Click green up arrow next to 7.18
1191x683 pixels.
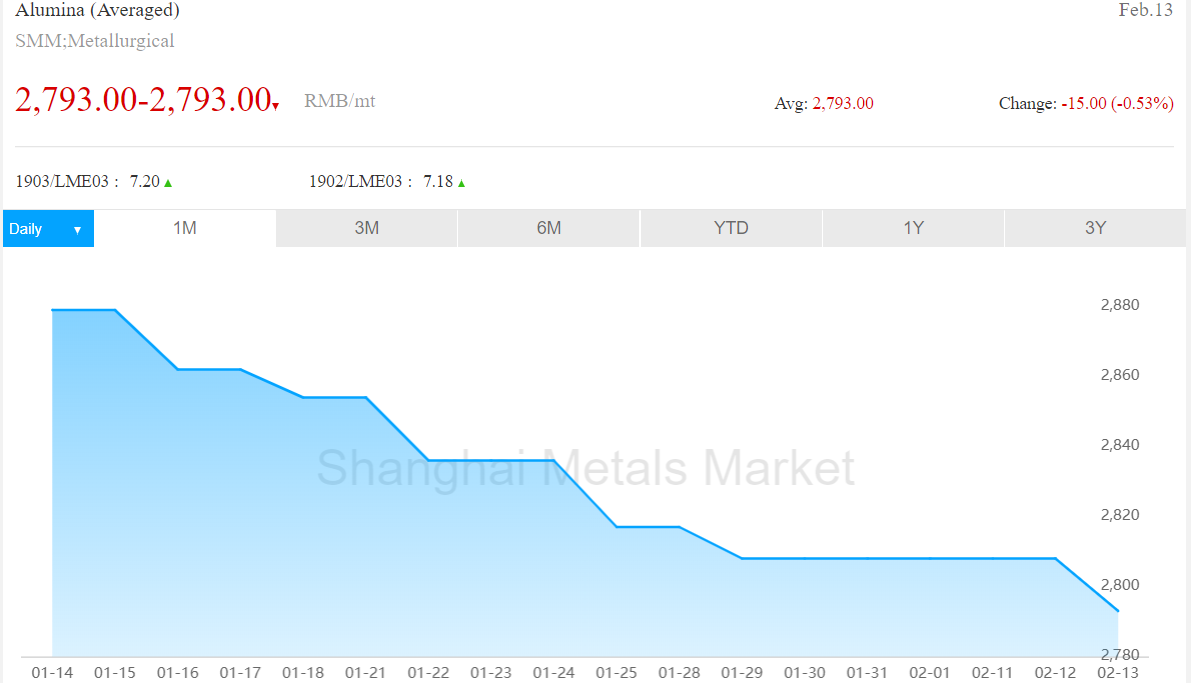[x=461, y=183]
